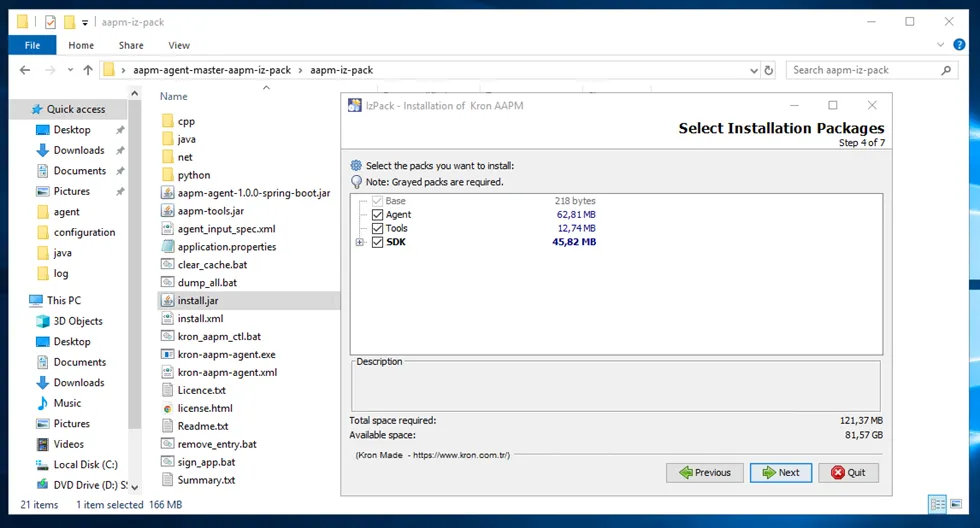
Task: Open Documents under Quick access
Action: coord(79,171)
